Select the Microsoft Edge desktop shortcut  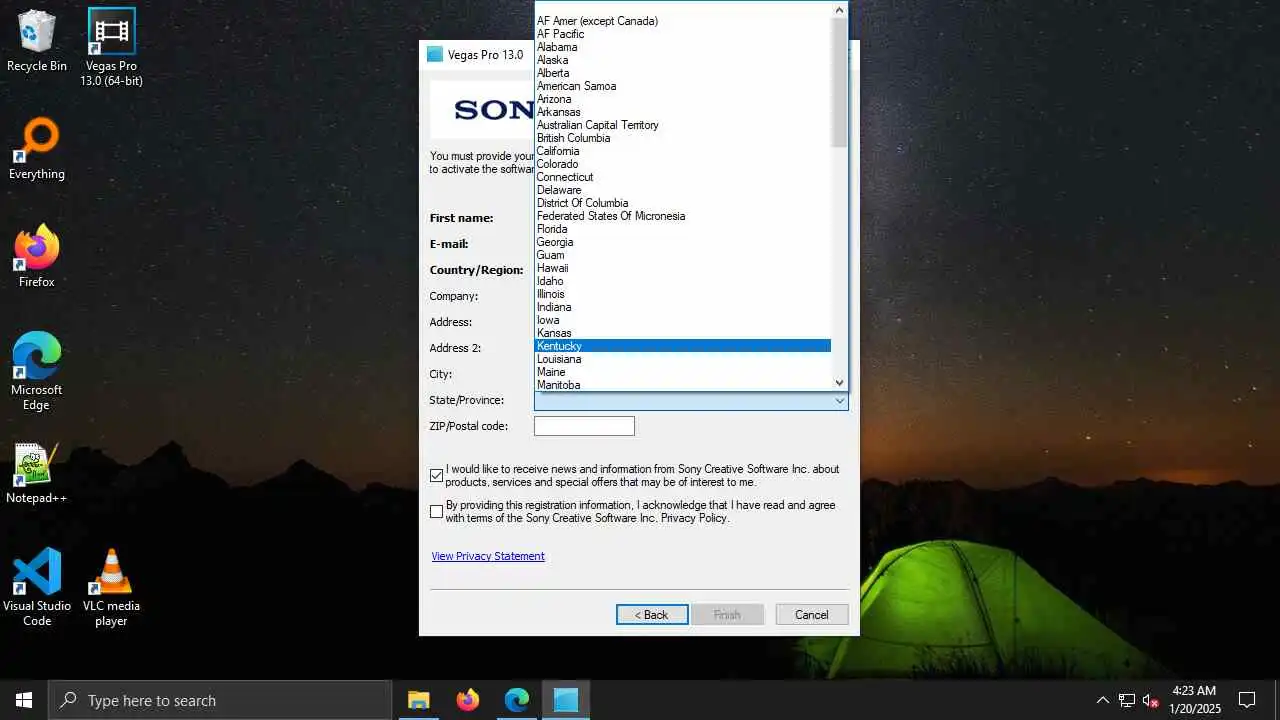(37, 371)
